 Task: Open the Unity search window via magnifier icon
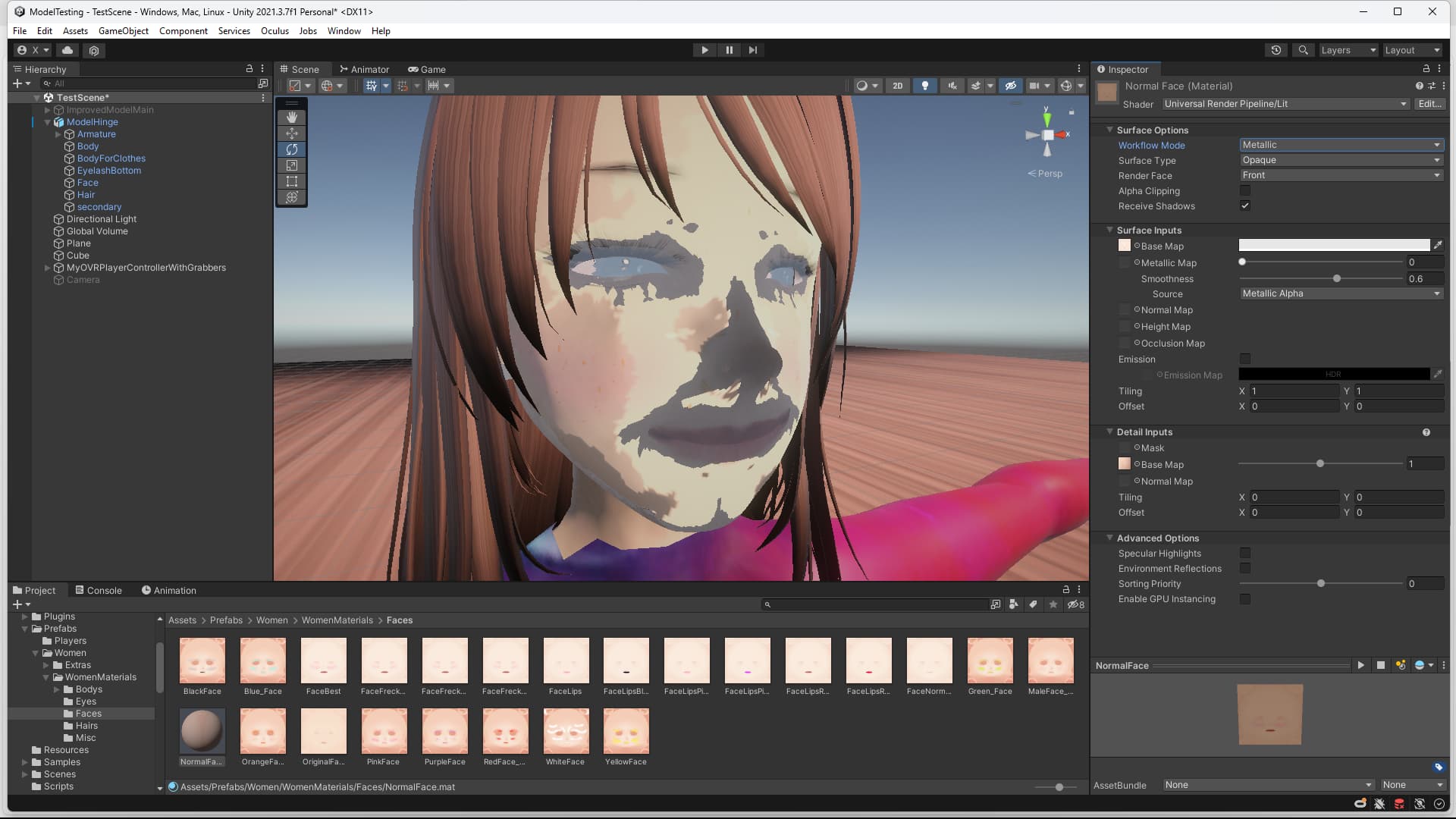point(1303,50)
